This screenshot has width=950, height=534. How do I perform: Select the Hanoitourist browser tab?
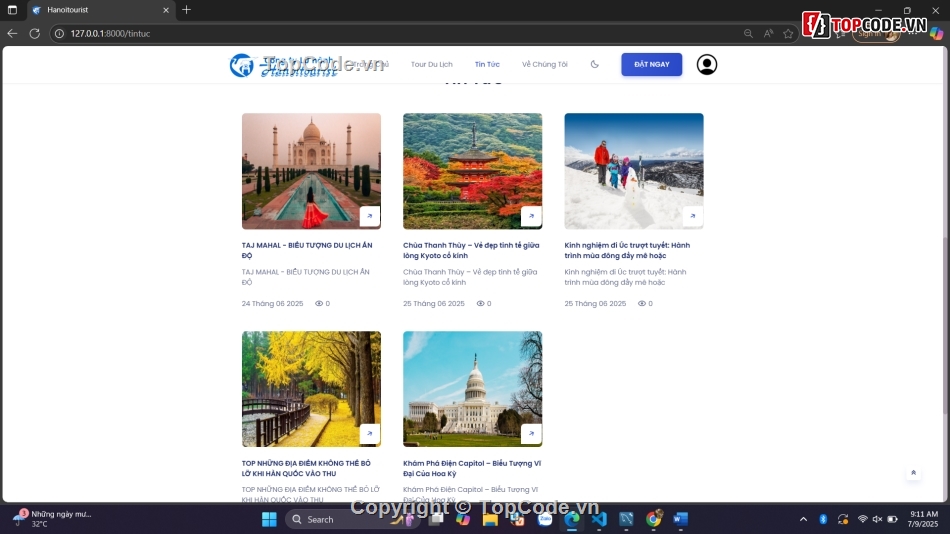(101, 10)
